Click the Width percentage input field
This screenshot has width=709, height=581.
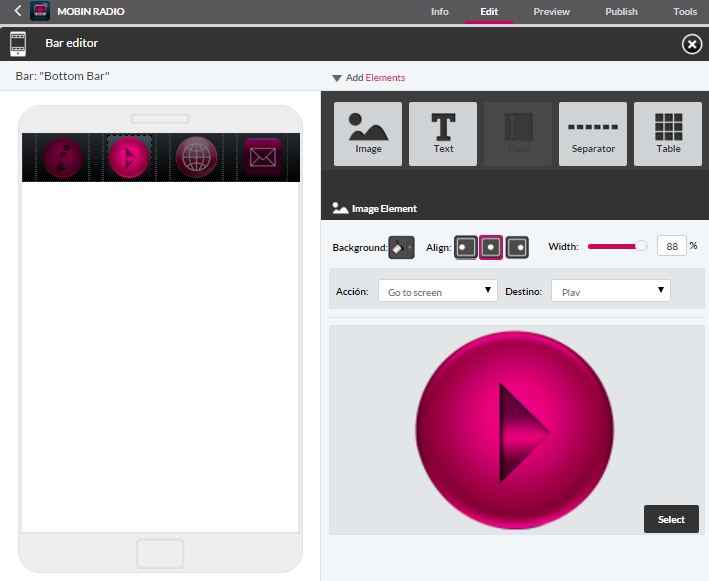click(x=671, y=246)
